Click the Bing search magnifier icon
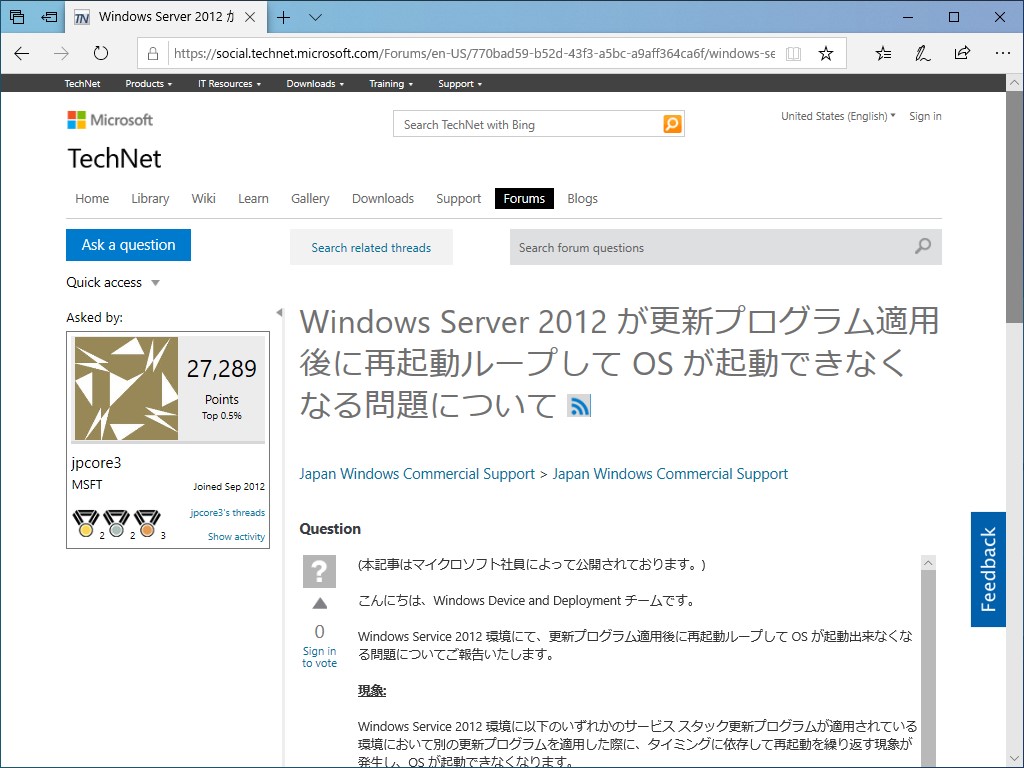 (672, 124)
